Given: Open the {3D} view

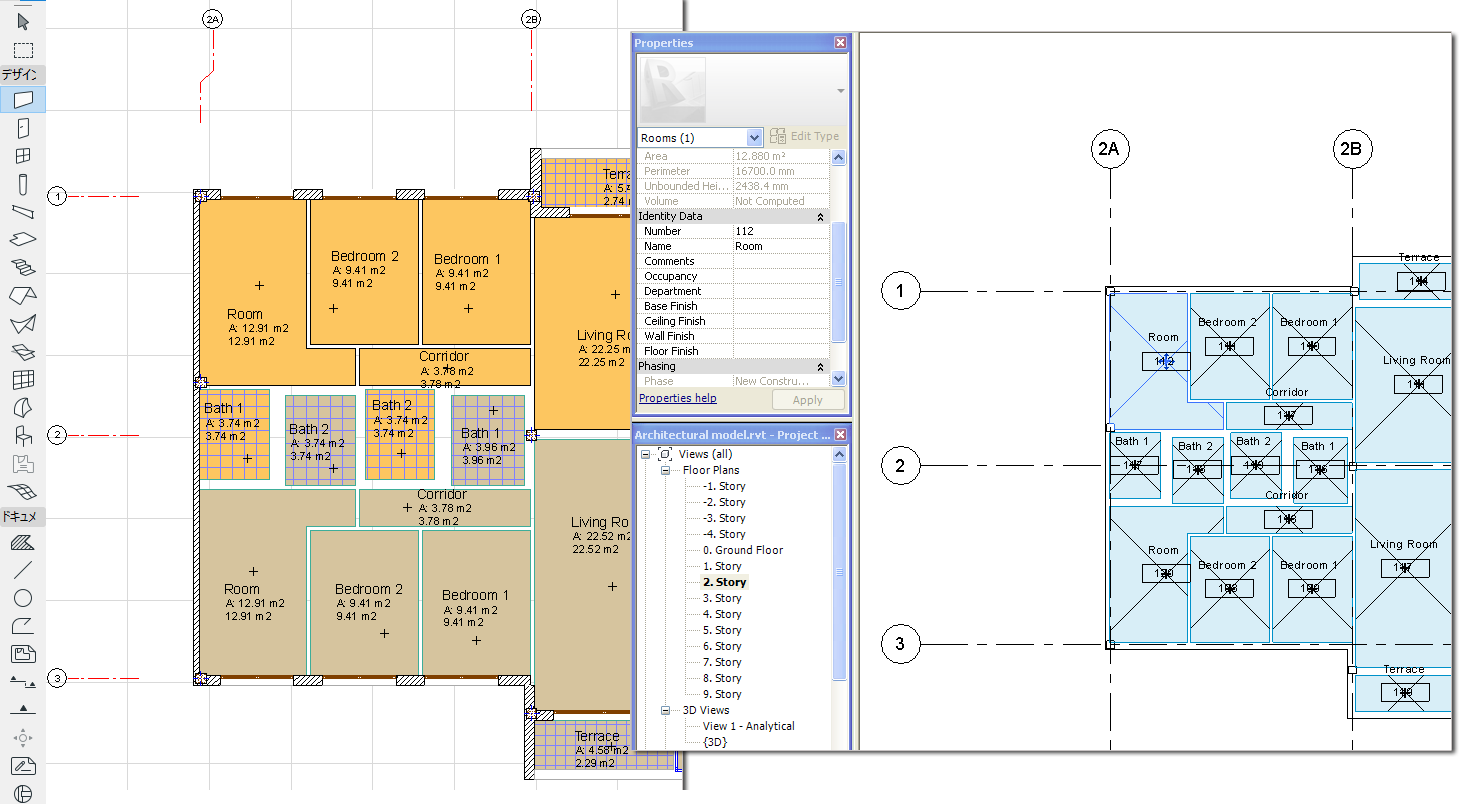Looking at the screenshot, I should point(714,742).
